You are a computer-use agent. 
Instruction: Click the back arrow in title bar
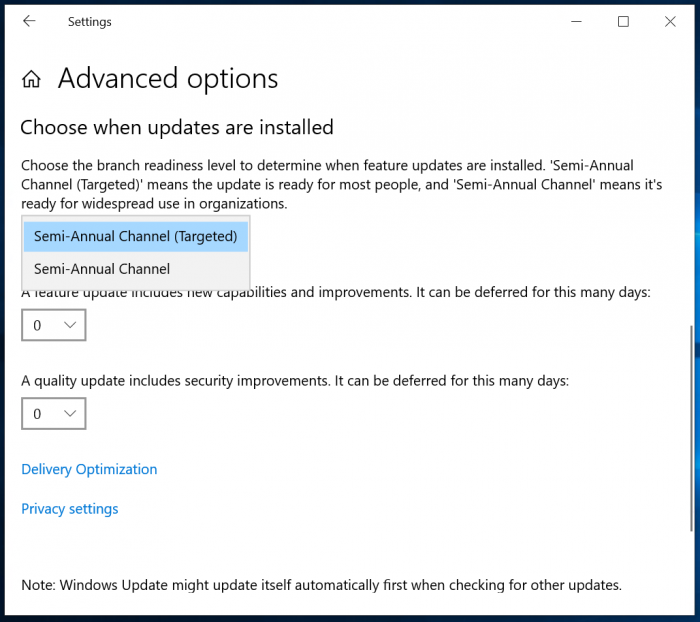pyautogui.click(x=29, y=21)
